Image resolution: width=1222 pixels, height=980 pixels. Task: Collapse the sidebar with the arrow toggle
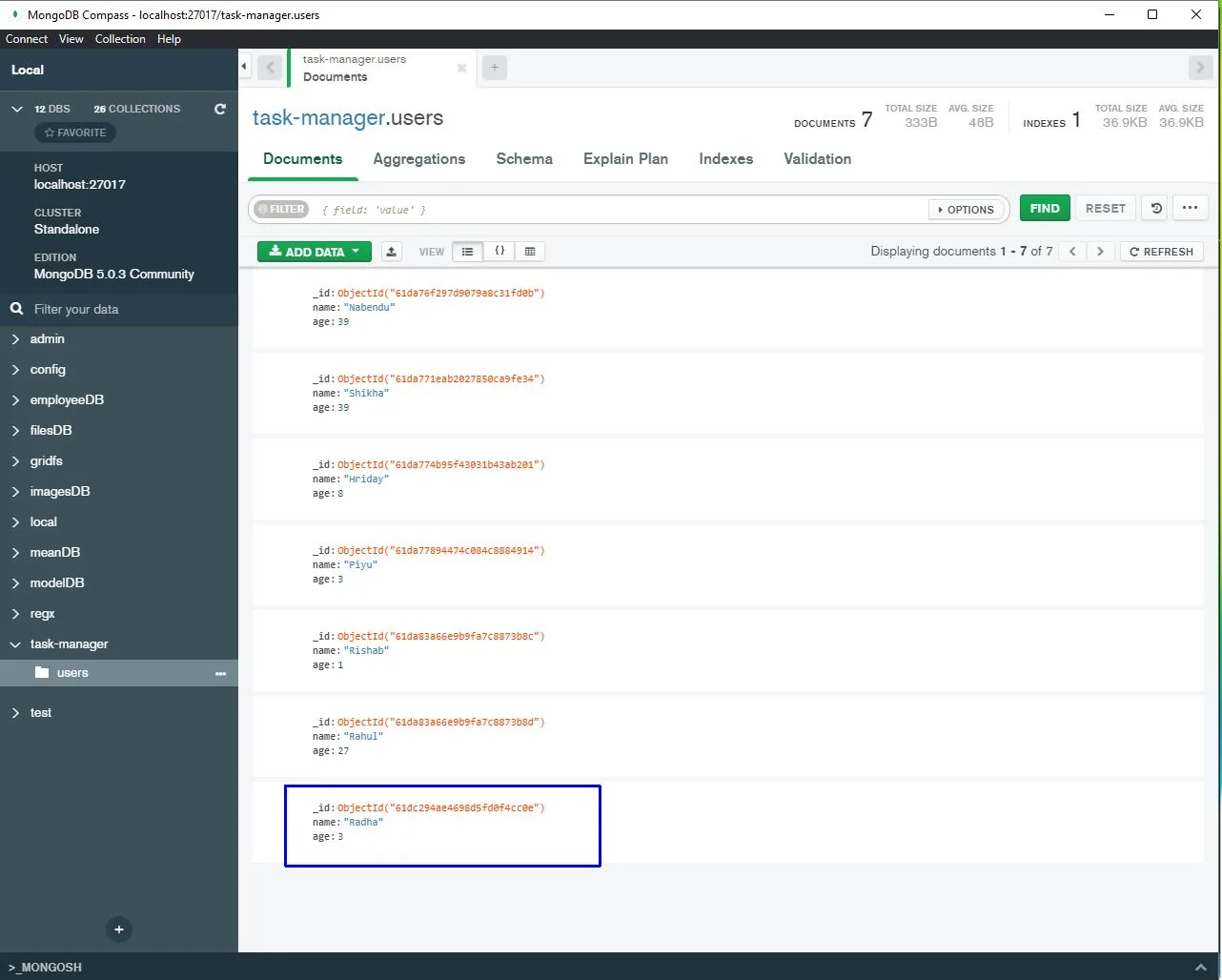coord(244,67)
